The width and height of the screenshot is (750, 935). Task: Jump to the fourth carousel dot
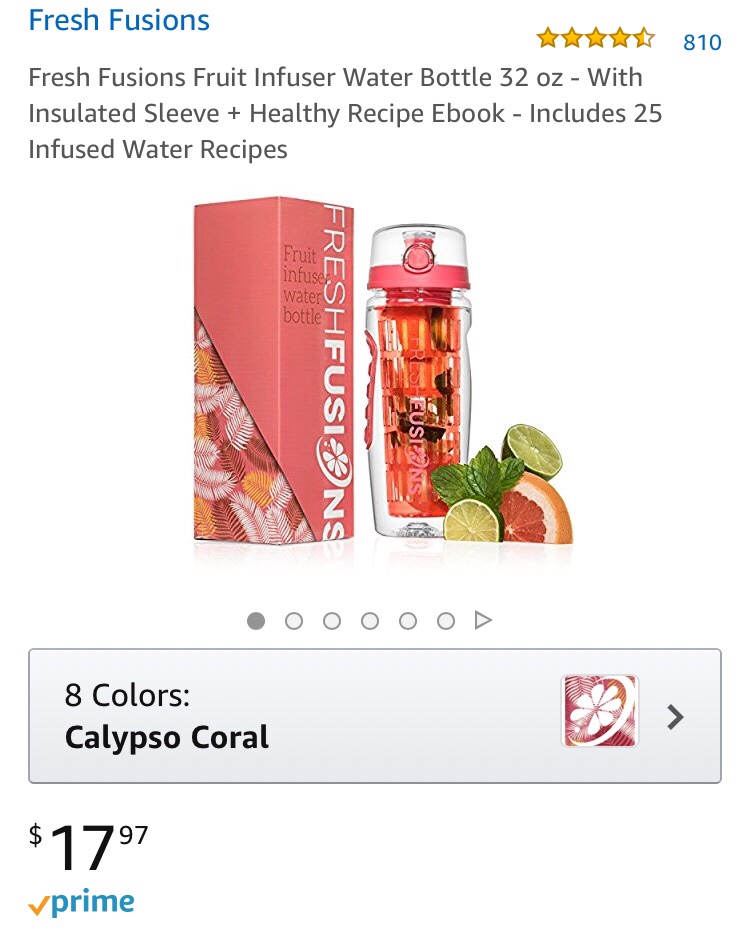(370, 621)
